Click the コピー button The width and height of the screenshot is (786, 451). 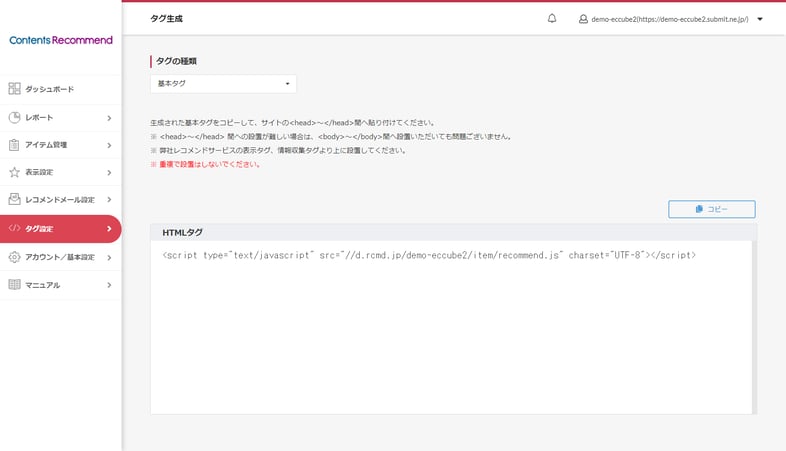coord(711,209)
